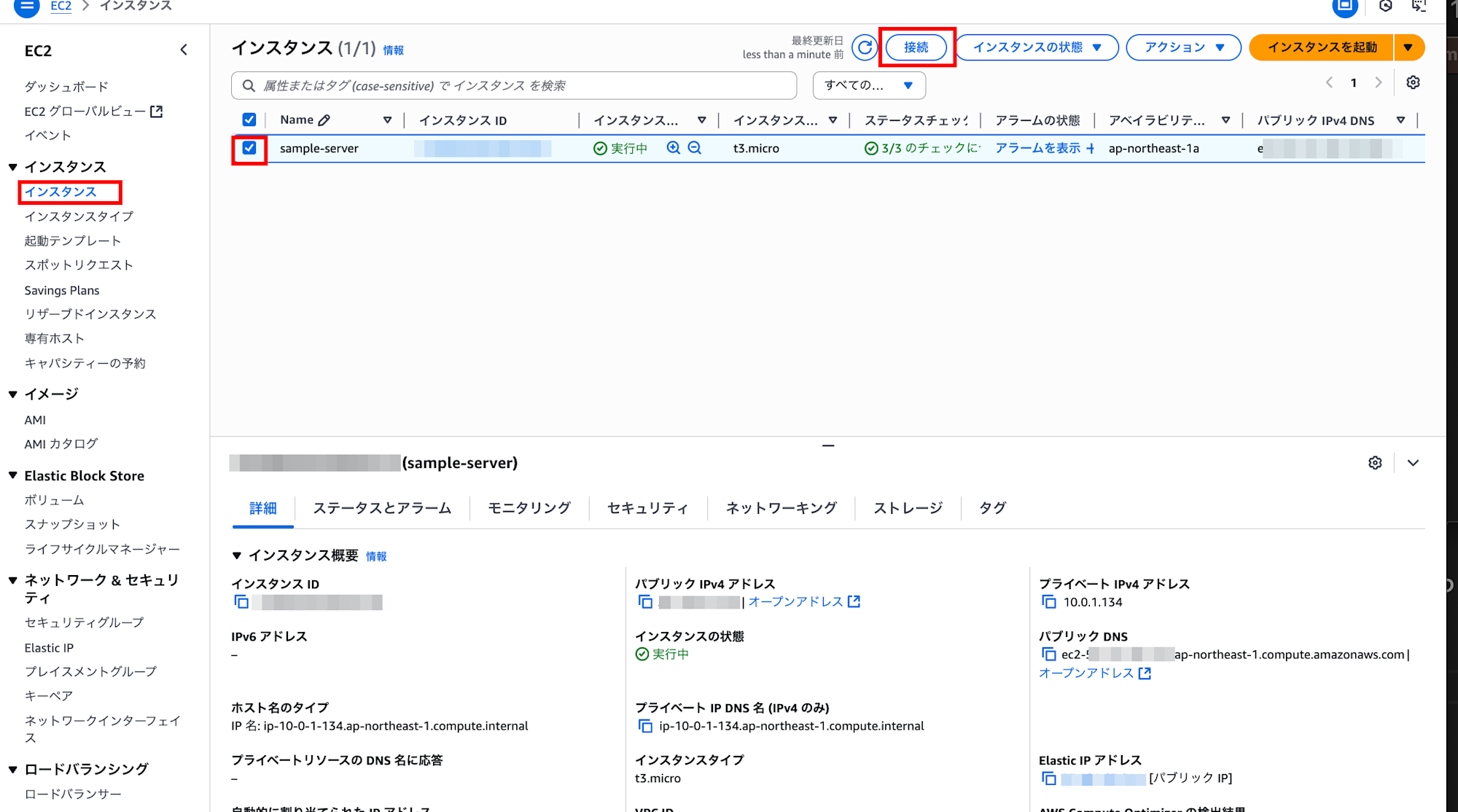Switch to the 詳細 tab
The image size is (1458, 812).
pos(263,508)
